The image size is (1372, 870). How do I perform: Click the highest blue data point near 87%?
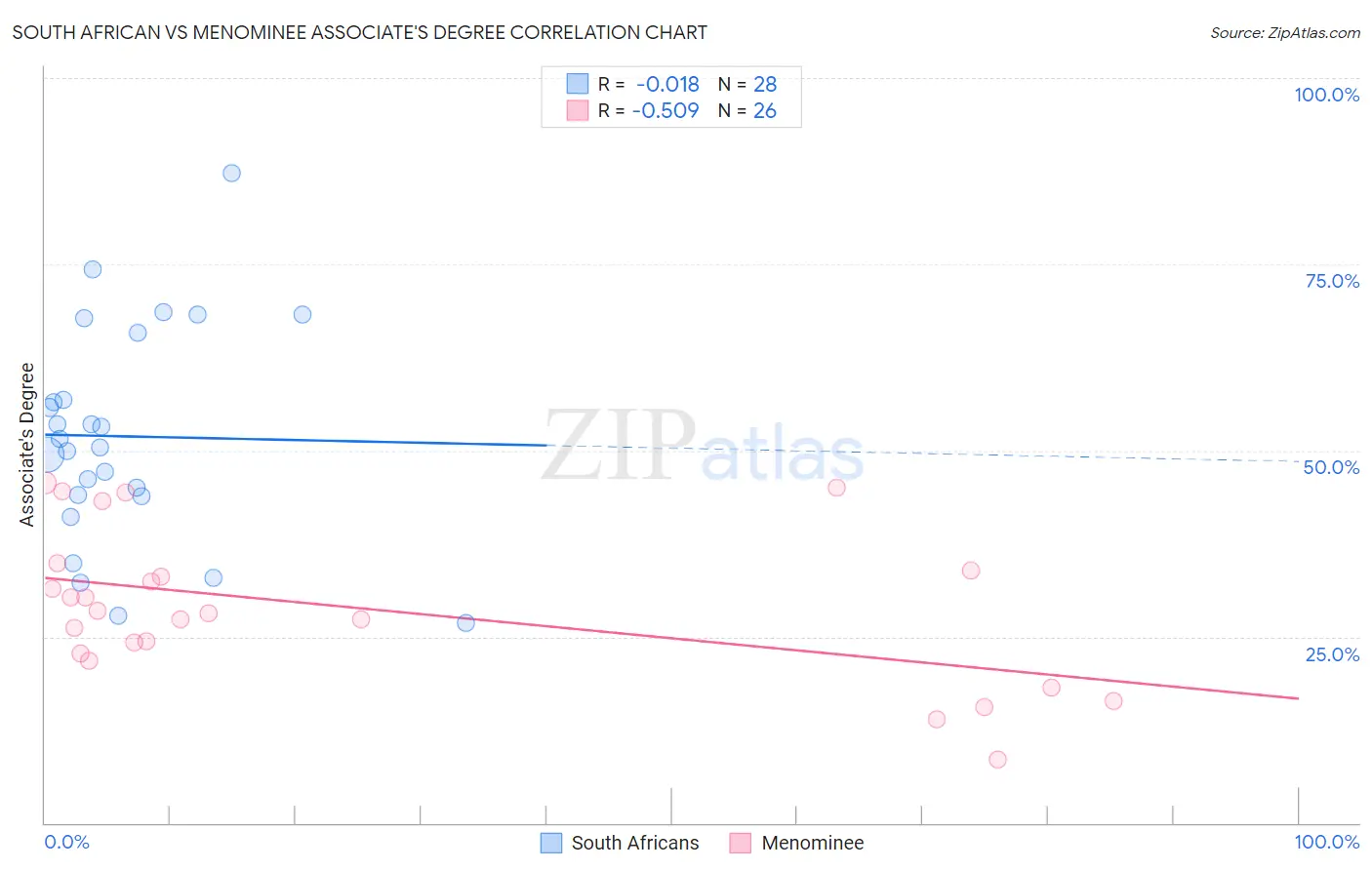(231, 173)
